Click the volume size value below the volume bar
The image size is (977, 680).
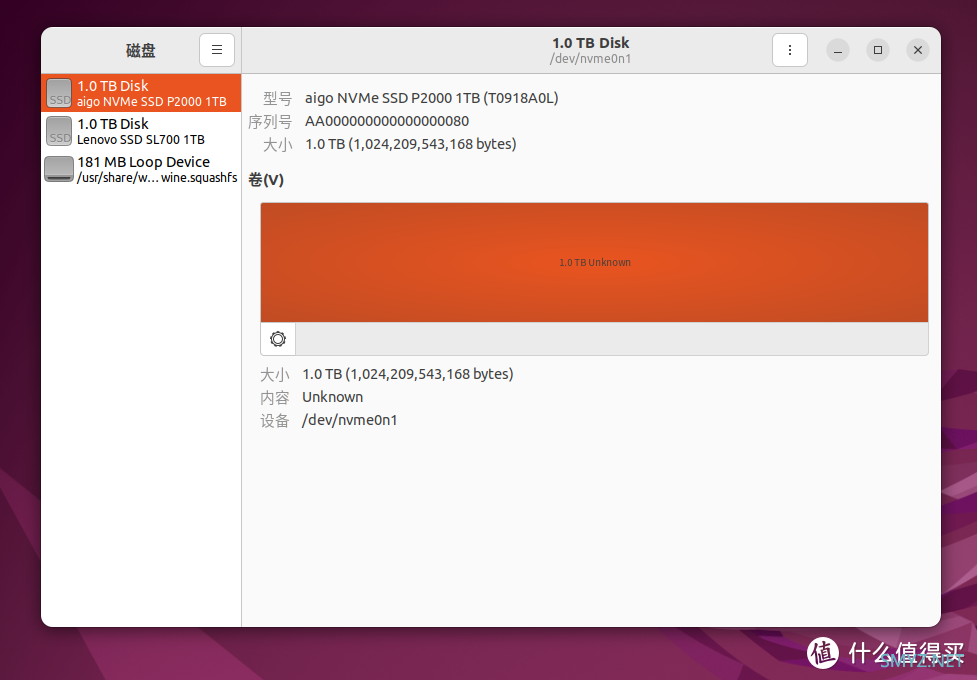(407, 374)
